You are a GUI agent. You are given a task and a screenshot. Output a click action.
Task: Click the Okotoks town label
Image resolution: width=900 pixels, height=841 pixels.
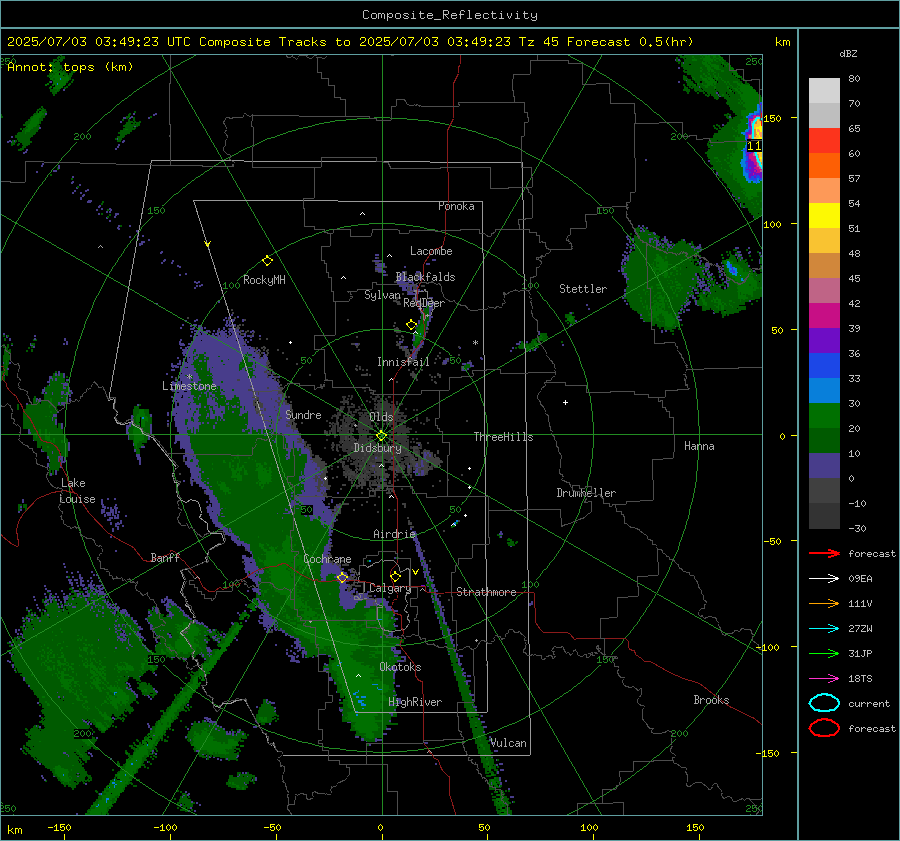(400, 666)
